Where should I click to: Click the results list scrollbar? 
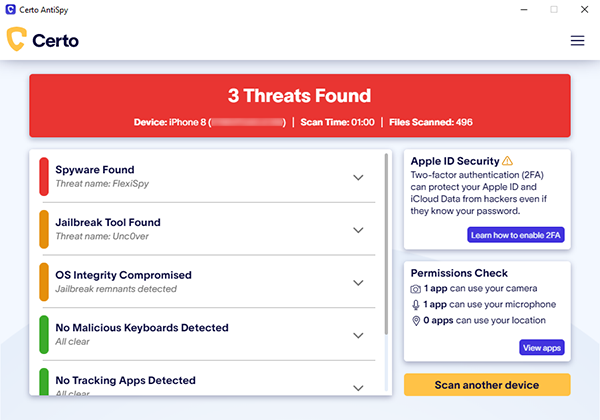[386, 244]
